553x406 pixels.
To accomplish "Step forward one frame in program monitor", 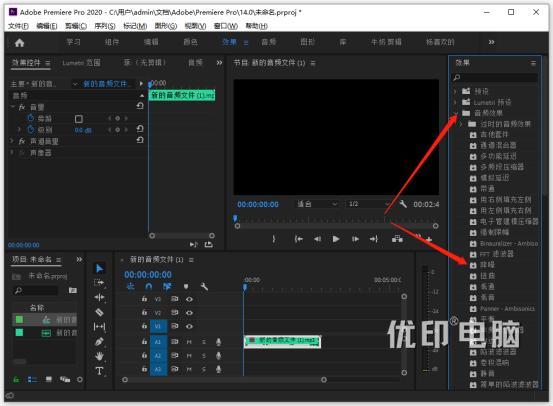I will click(355, 239).
